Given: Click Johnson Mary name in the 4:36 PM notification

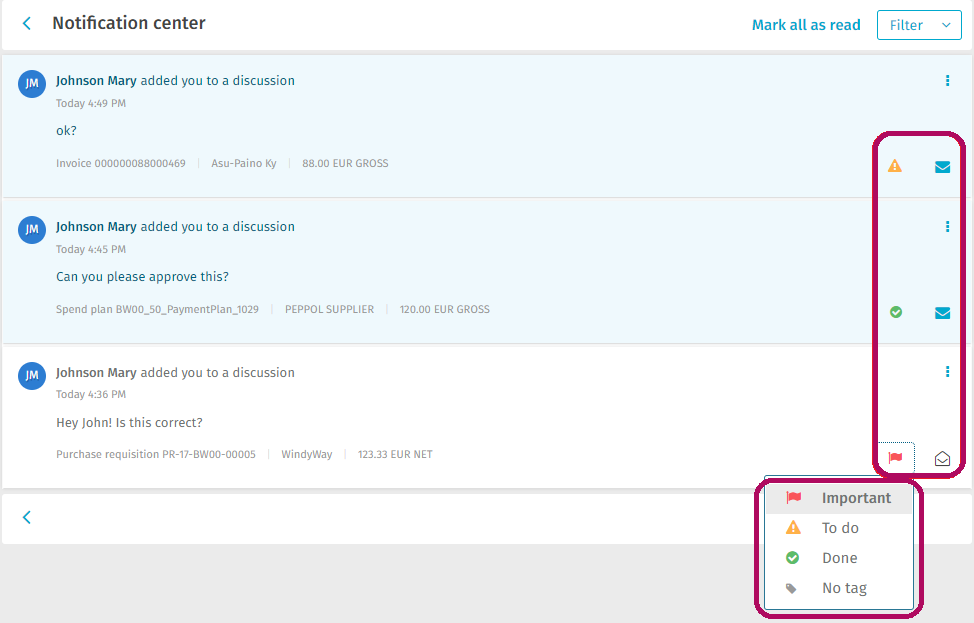Looking at the screenshot, I should click(x=96, y=373).
